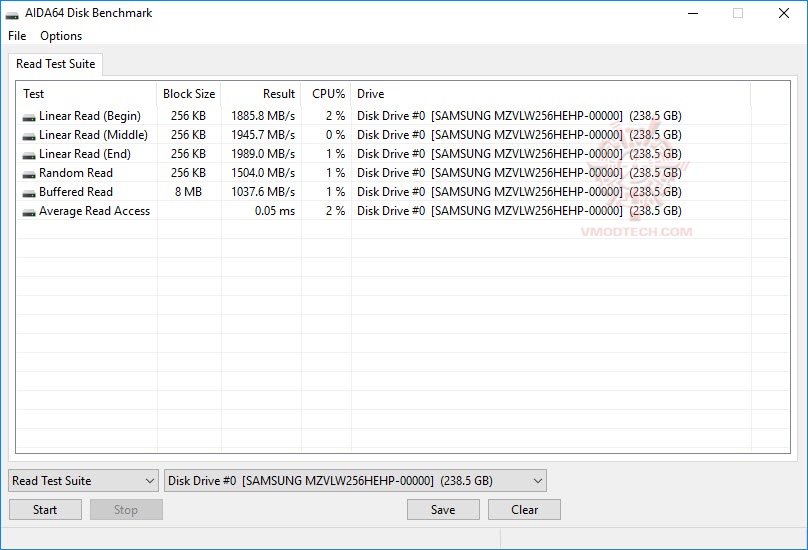Image resolution: width=808 pixels, height=550 pixels.
Task: Click the 256 KB cell in Random Read row
Action: [x=188, y=173]
